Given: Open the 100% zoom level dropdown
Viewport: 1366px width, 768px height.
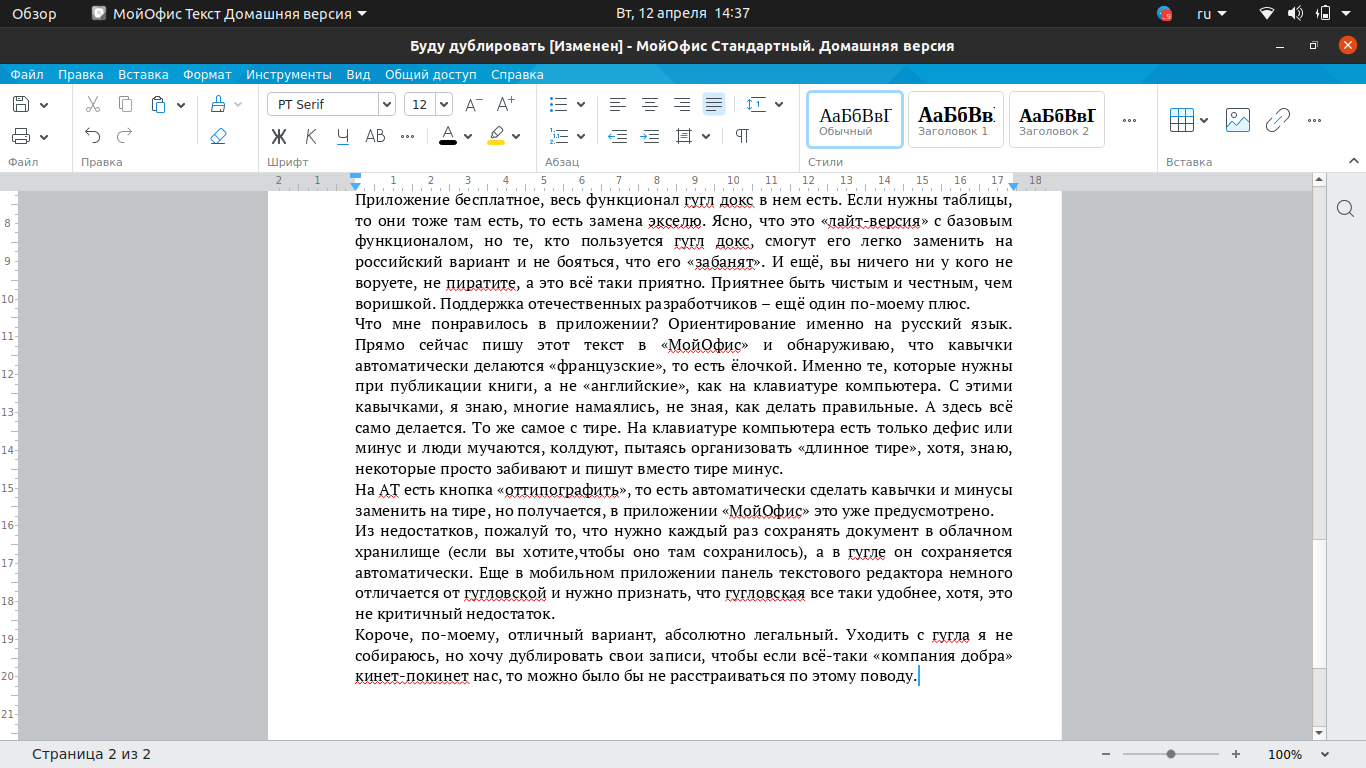Looking at the screenshot, I should tap(1299, 754).
